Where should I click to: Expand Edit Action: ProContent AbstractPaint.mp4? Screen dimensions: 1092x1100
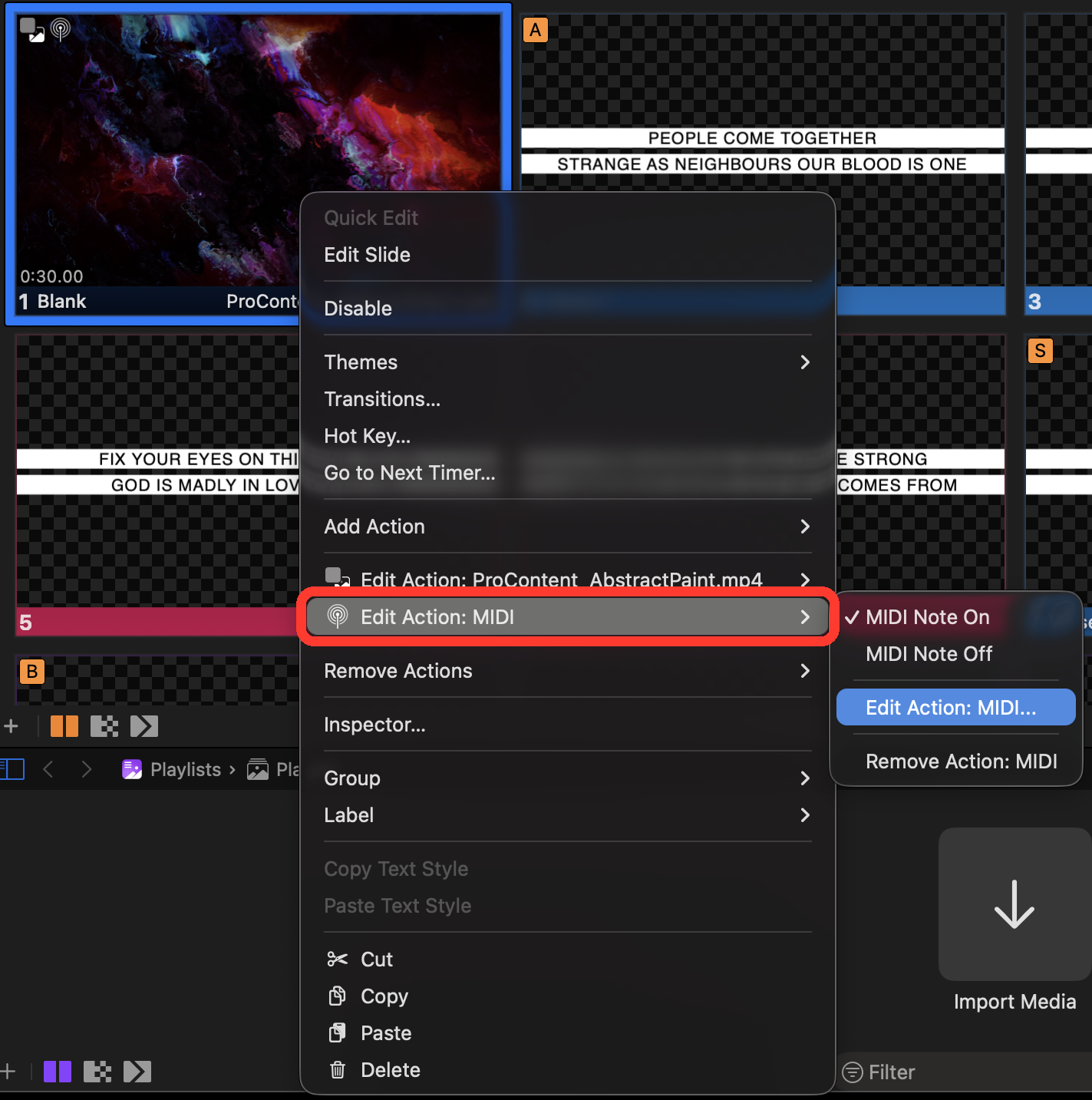(568, 580)
